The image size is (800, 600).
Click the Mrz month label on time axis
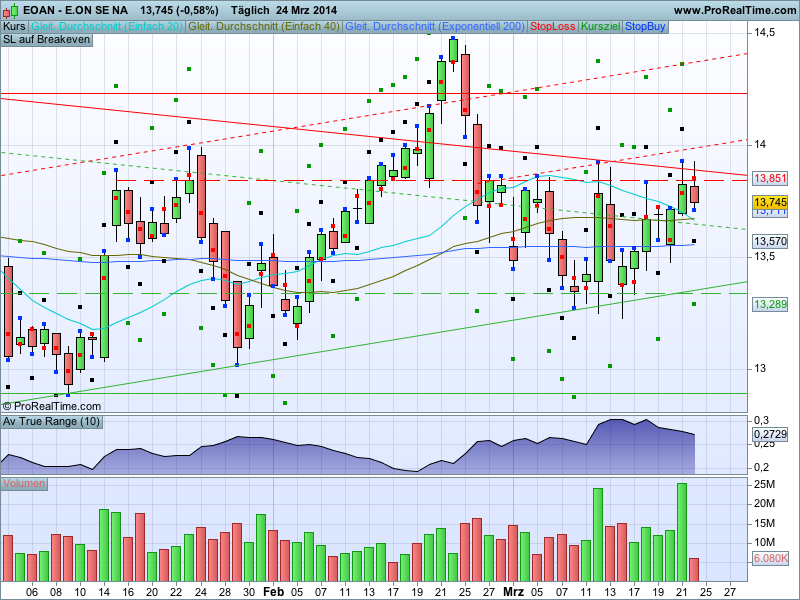(513, 592)
